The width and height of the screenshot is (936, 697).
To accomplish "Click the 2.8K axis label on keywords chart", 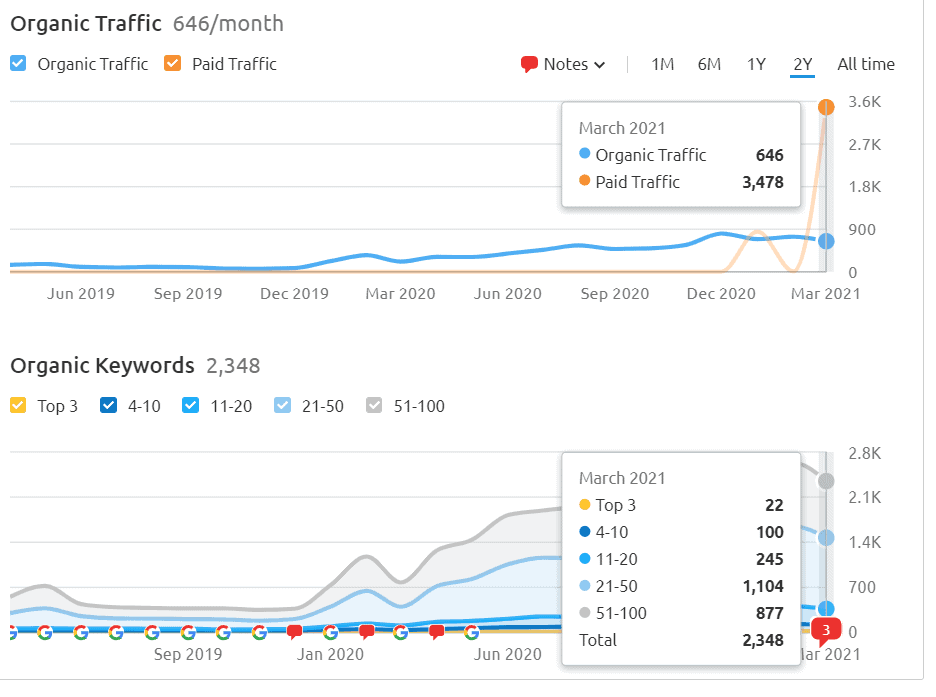I will [865, 454].
